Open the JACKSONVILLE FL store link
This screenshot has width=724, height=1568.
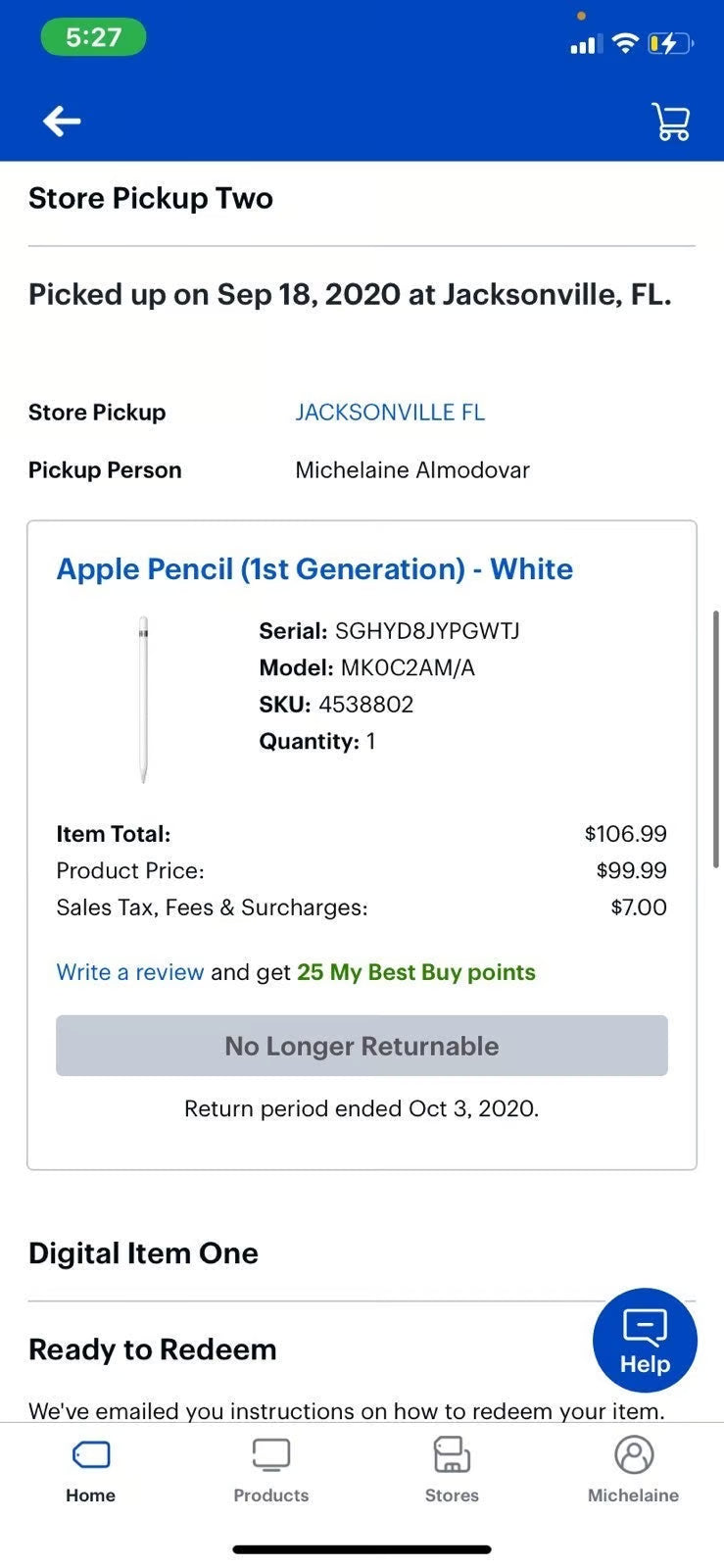click(x=389, y=412)
